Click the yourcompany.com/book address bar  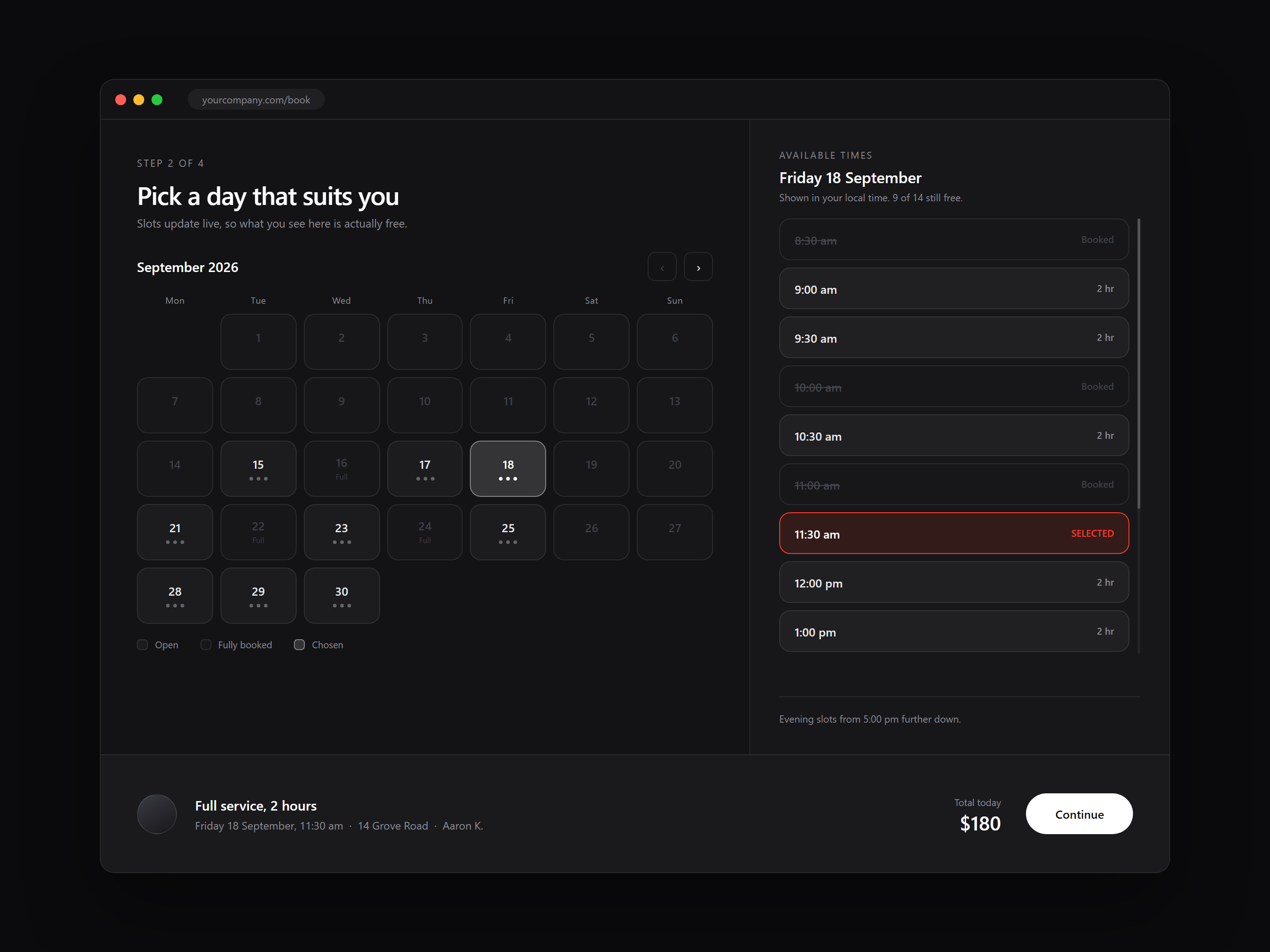(x=256, y=100)
